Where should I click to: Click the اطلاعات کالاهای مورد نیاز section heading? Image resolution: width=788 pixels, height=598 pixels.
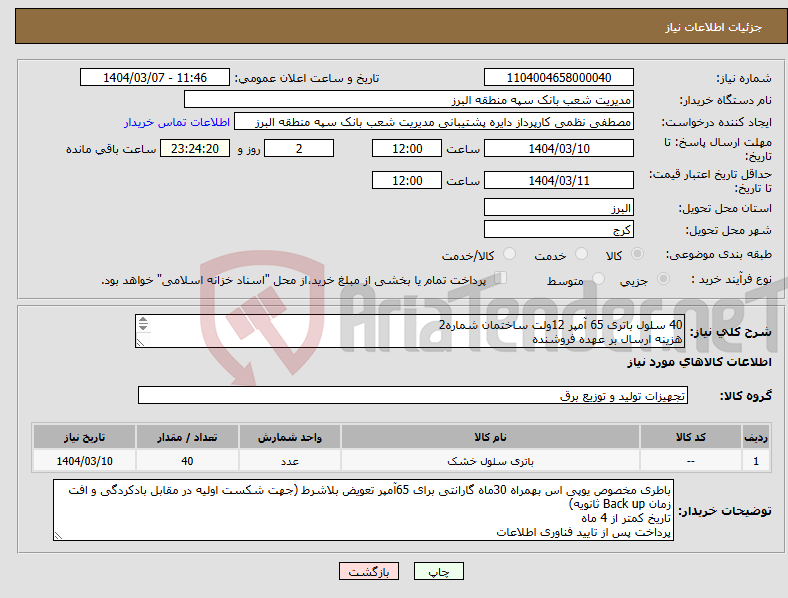tap(699, 362)
